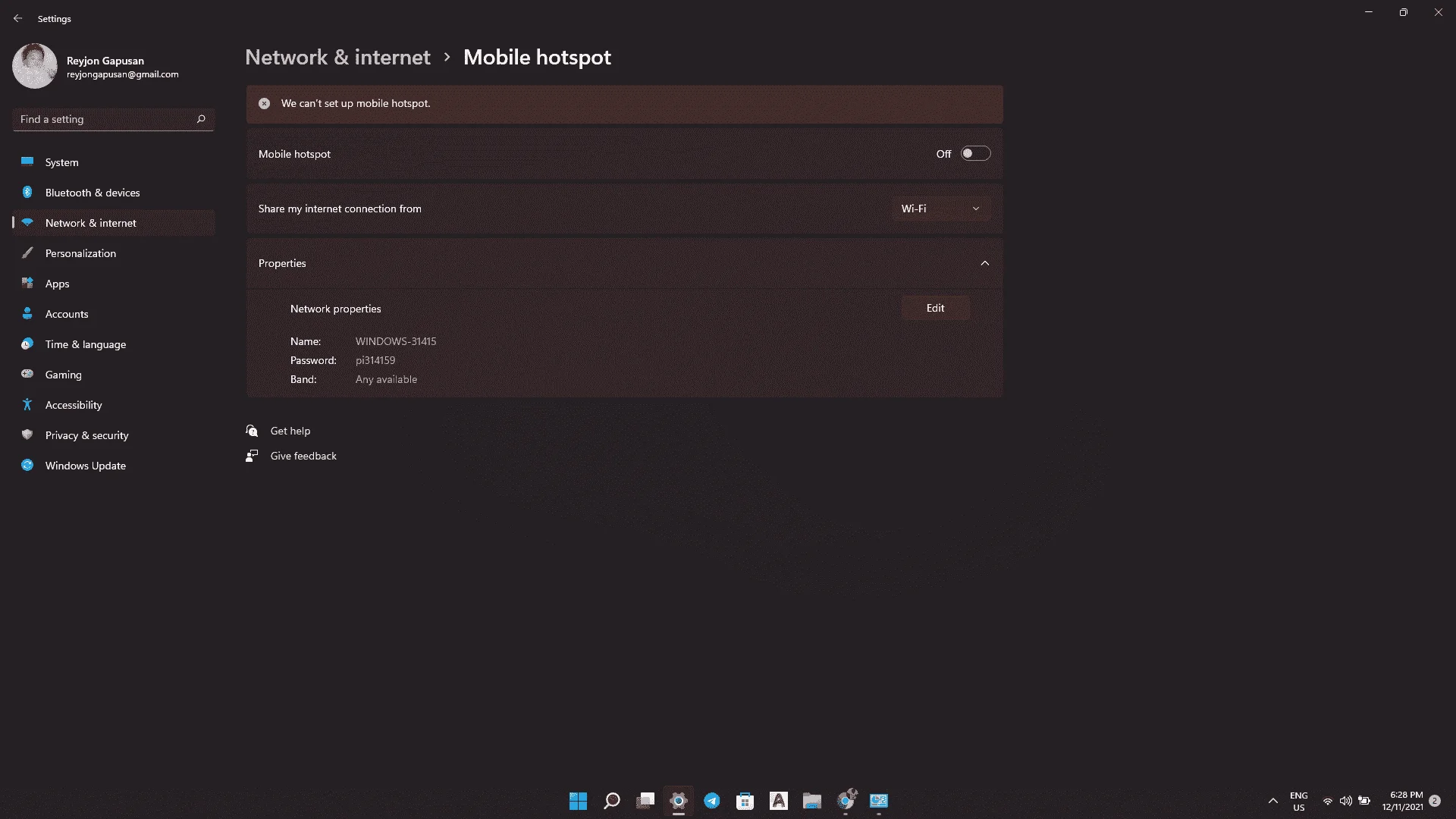
Task: Click the volume speaker tray icon
Action: point(1346,801)
